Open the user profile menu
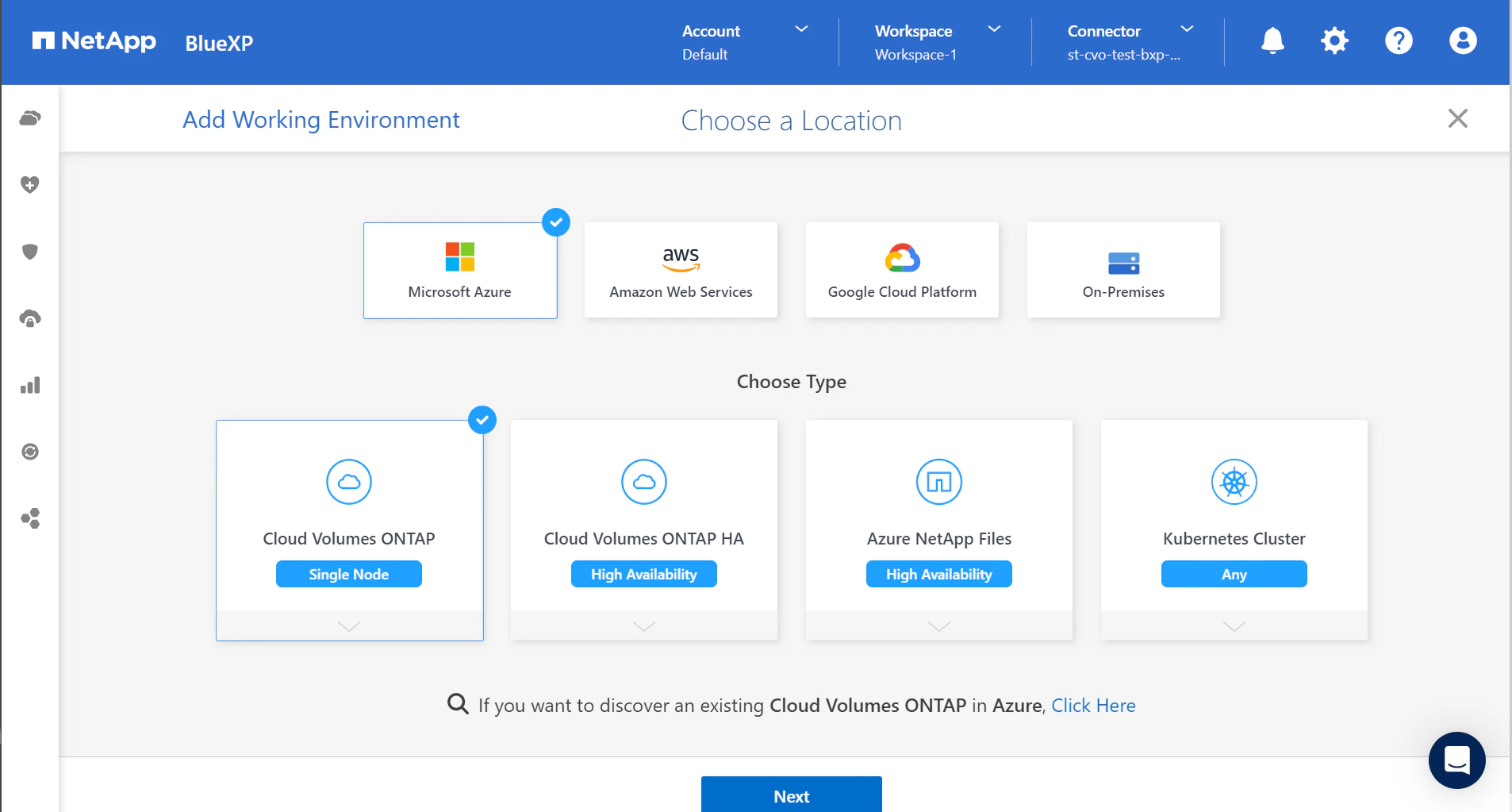 1463,40
